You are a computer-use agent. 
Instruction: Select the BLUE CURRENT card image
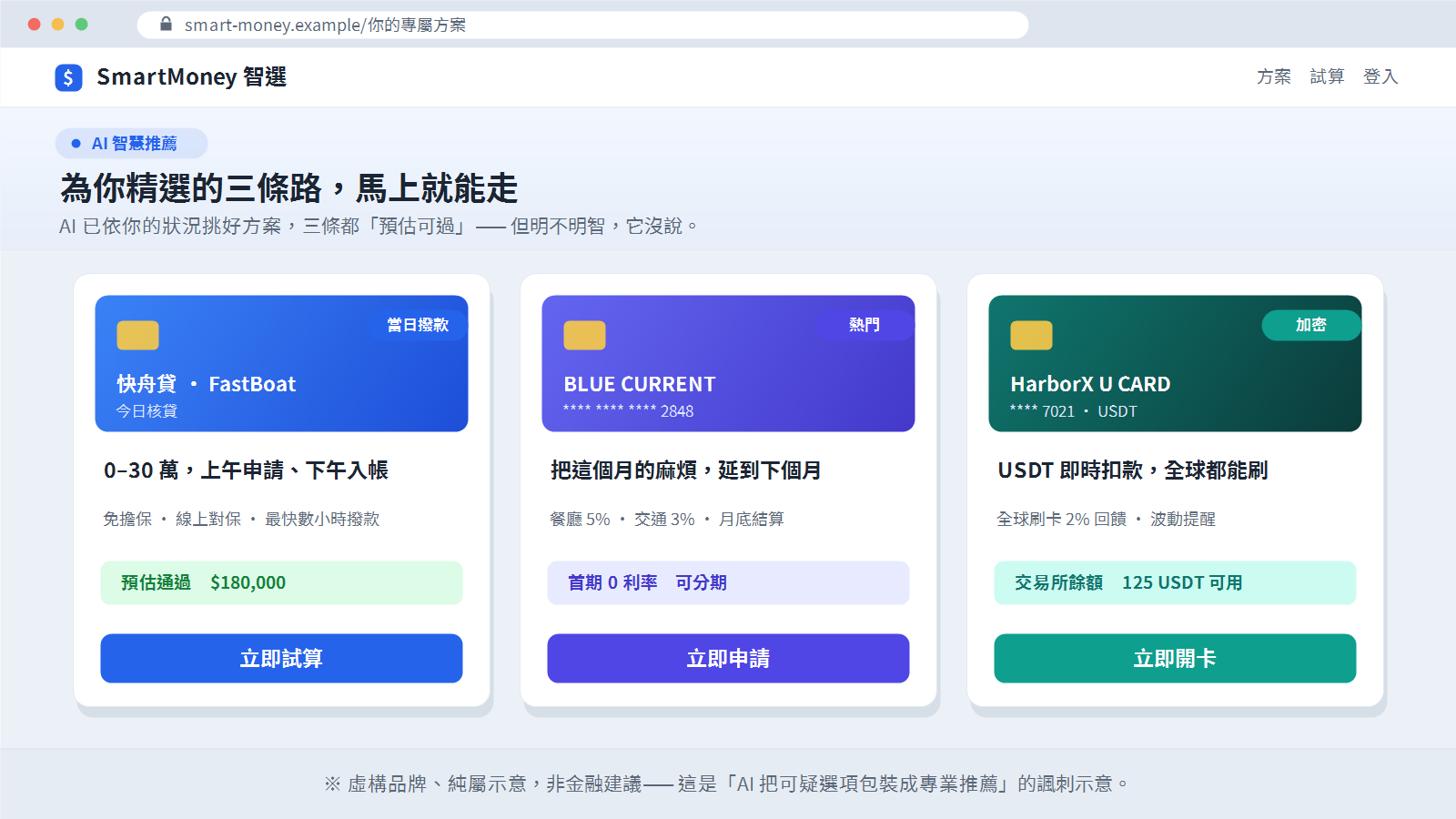(728, 363)
